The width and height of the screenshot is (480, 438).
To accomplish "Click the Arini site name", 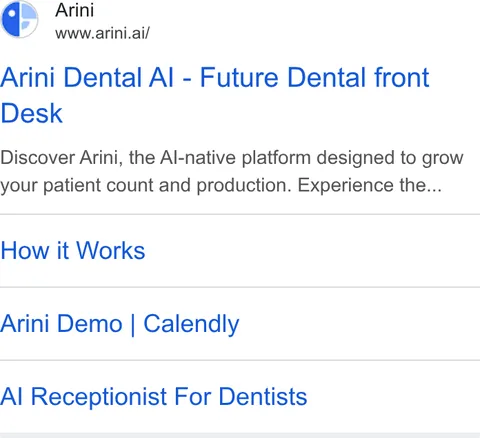I will point(74,10).
